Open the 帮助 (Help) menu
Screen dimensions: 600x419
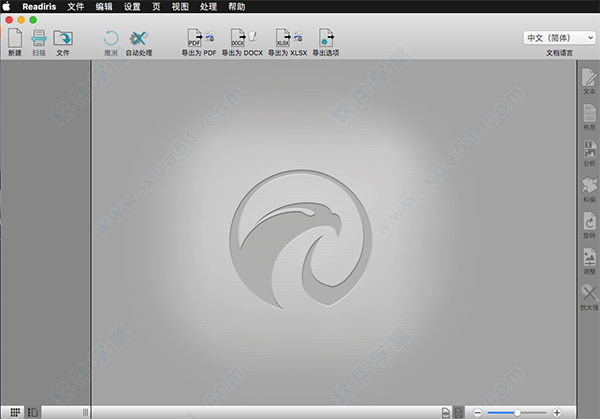point(236,7)
